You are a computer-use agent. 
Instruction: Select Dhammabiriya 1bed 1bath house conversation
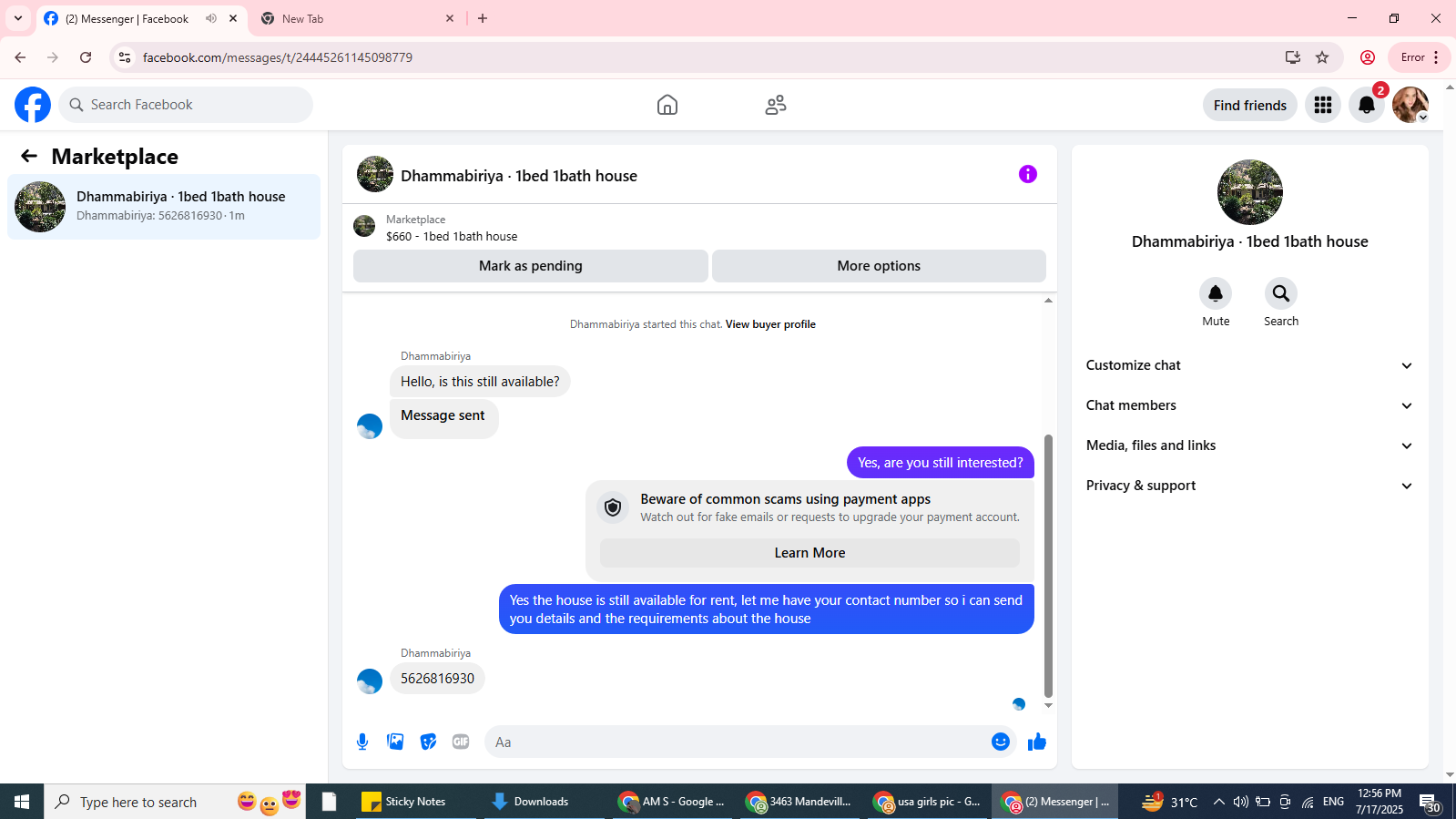(164, 207)
